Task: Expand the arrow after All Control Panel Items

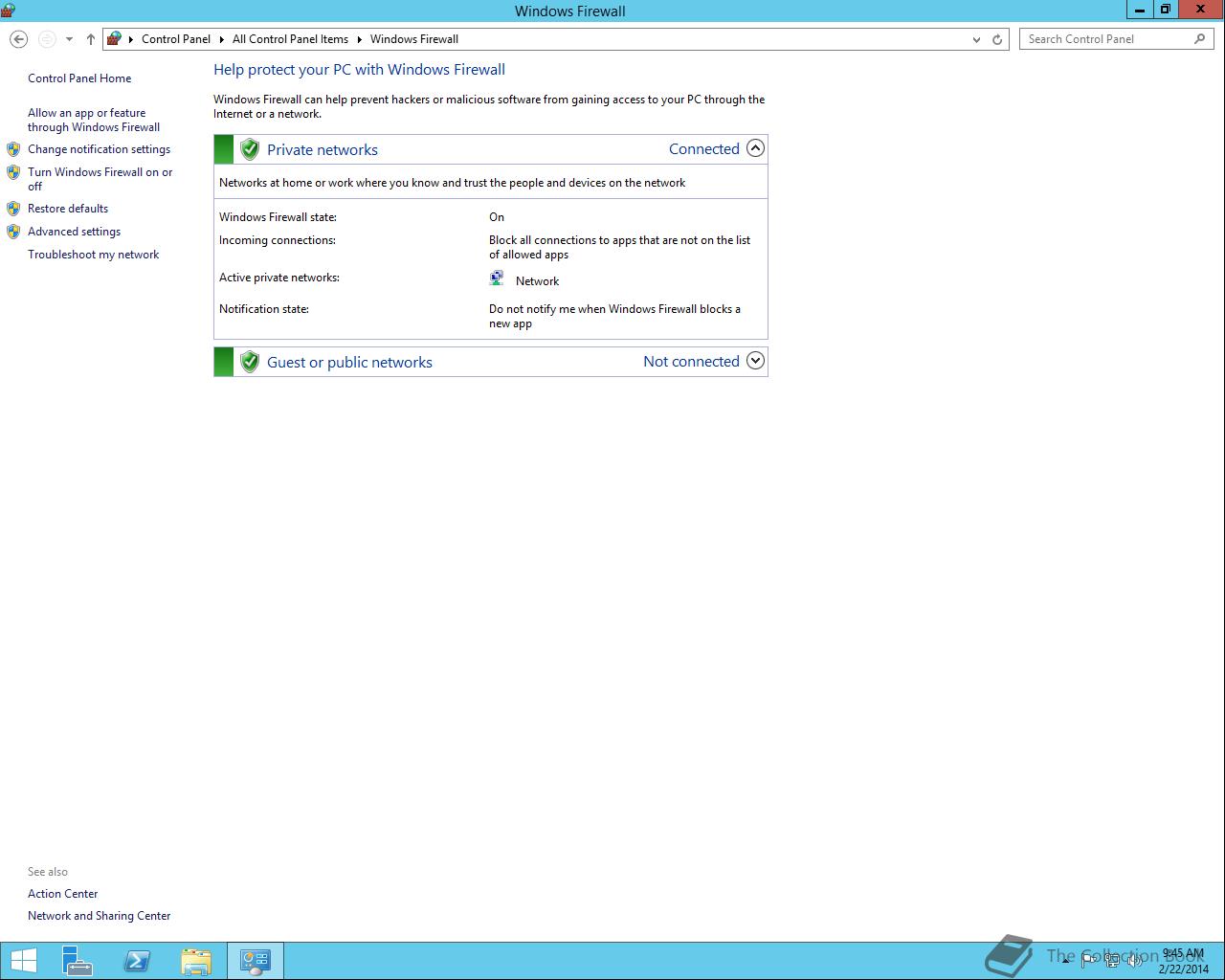Action: coord(360,39)
